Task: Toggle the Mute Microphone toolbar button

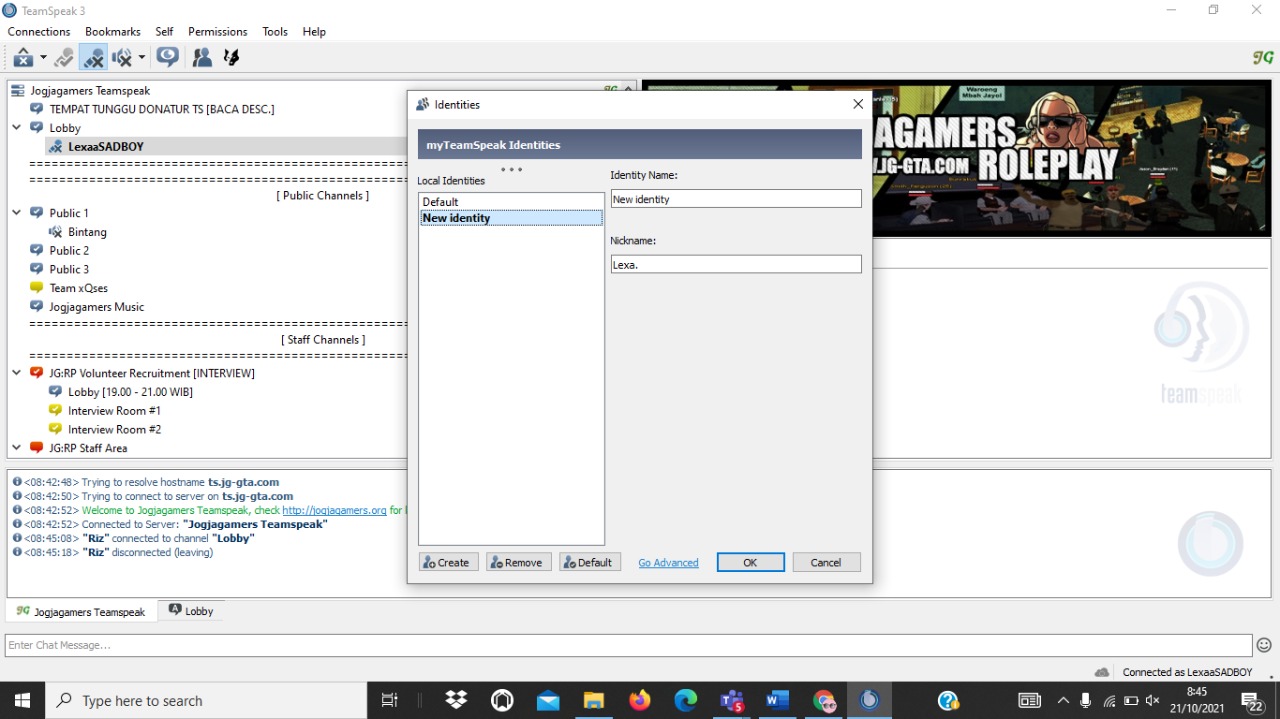Action: 94,58
